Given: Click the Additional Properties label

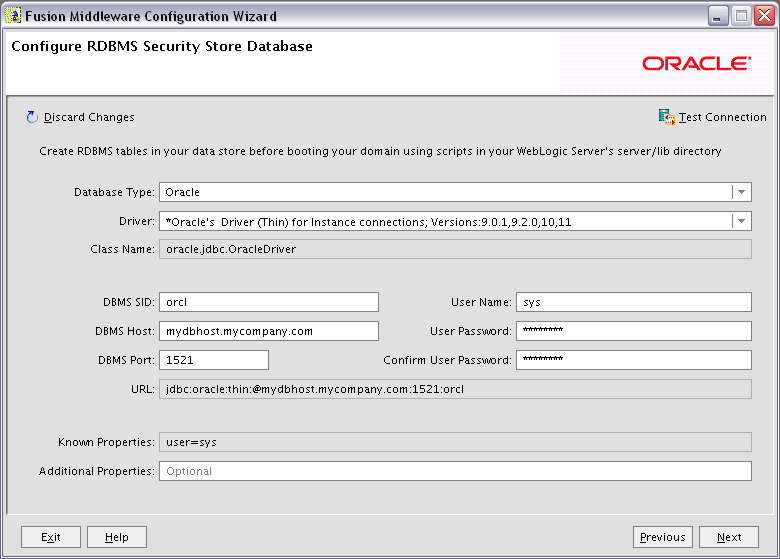Looking at the screenshot, I should (x=97, y=471).
